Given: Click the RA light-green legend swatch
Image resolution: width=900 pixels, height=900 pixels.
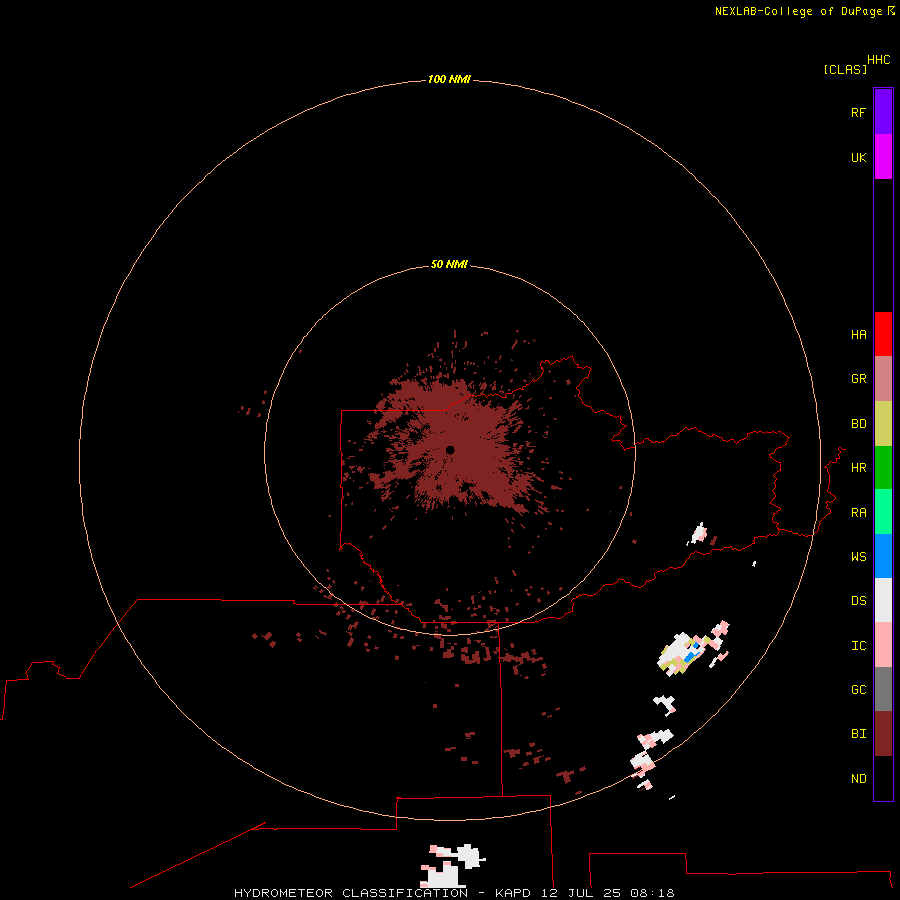Looking at the screenshot, I should point(883,512).
